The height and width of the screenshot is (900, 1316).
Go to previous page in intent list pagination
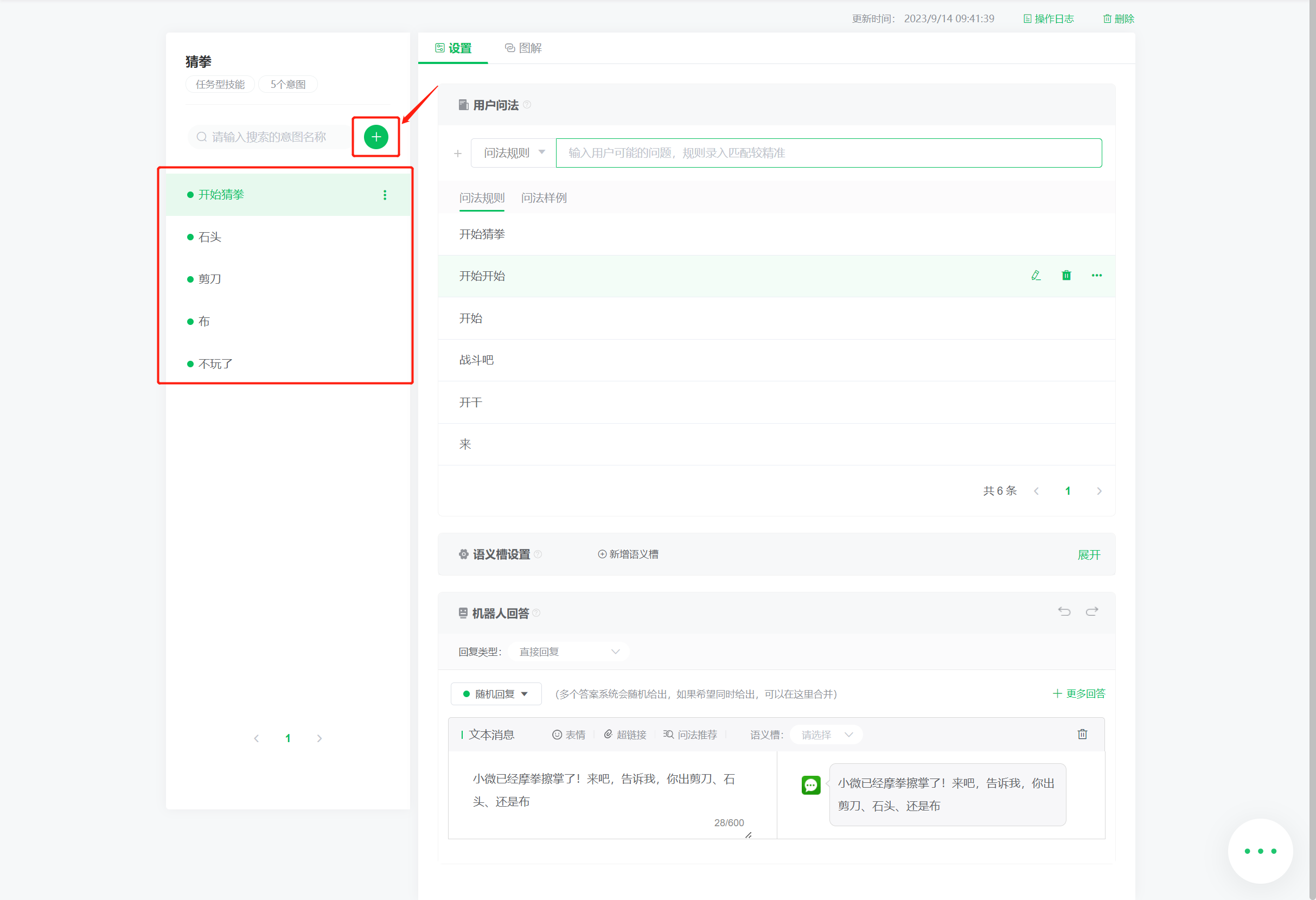coord(257,738)
